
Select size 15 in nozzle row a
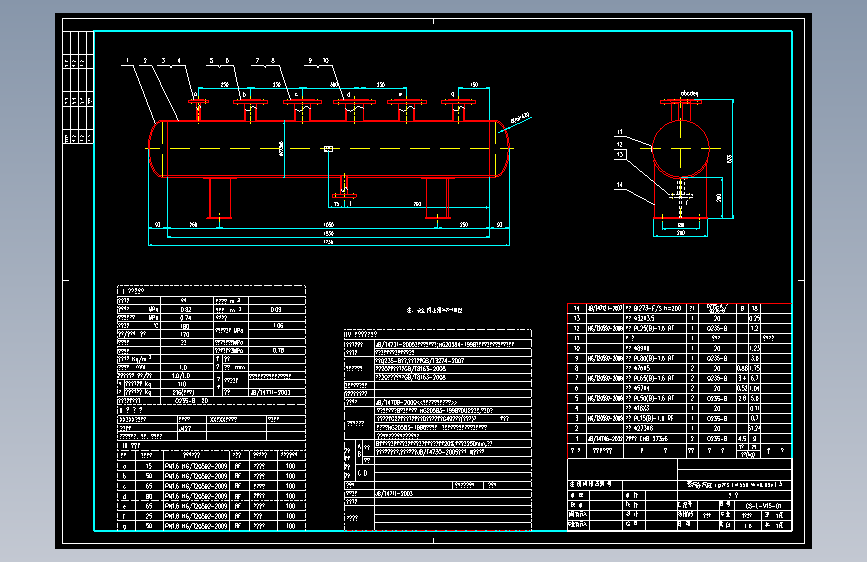[149, 466]
